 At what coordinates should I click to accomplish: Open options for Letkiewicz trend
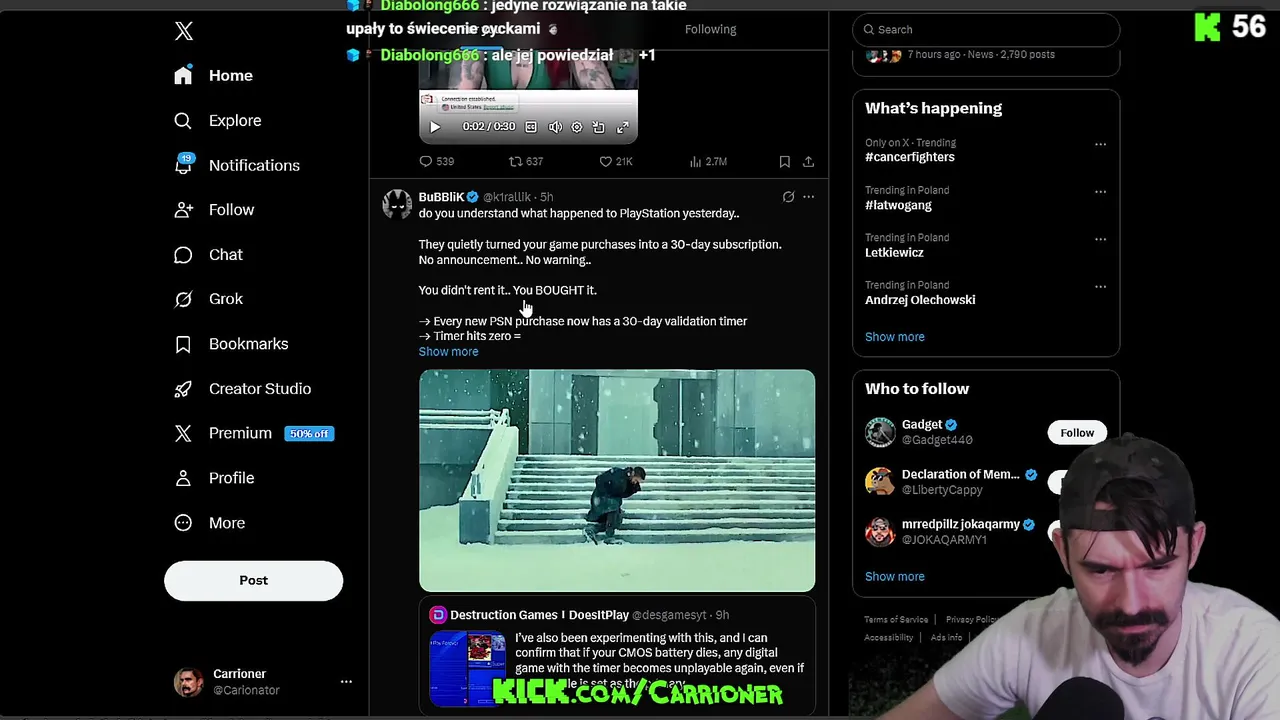(1100, 239)
